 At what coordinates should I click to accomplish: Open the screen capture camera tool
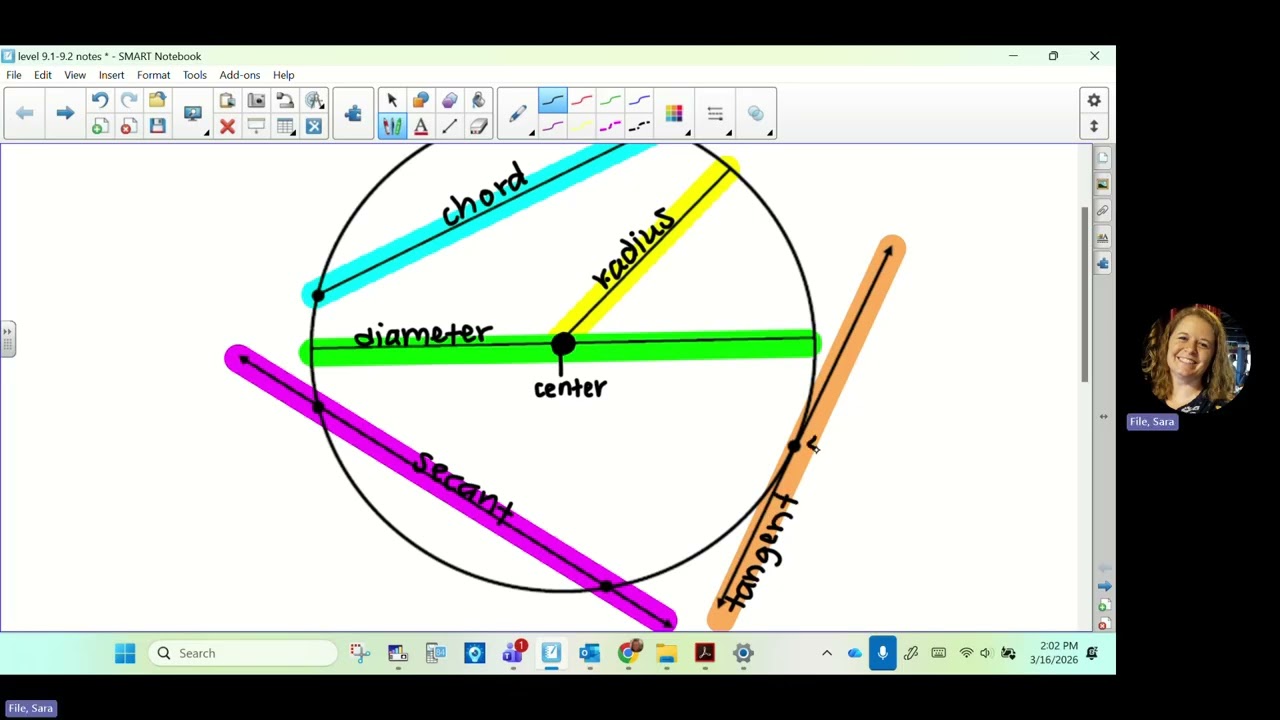pyautogui.click(x=256, y=100)
